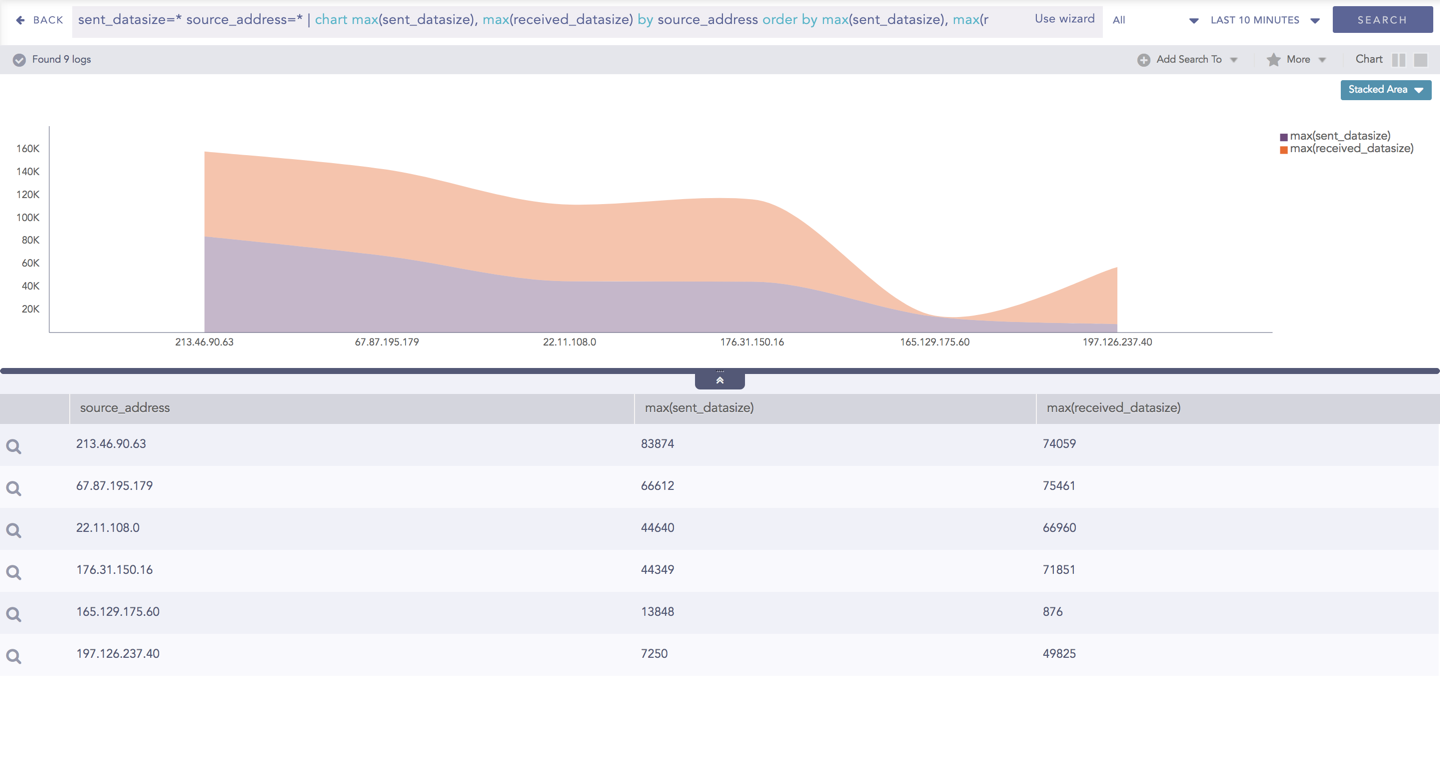The height and width of the screenshot is (773, 1440).
Task: Click magnifier icon for row 165.129.175.60
Action: pyautogui.click(x=14, y=615)
